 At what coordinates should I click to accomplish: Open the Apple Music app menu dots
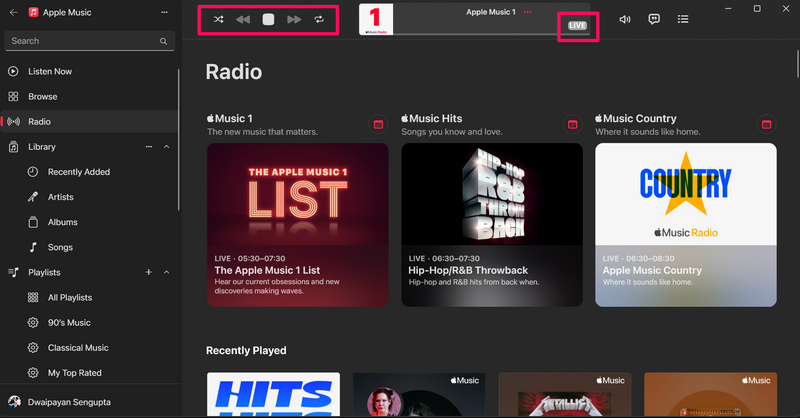click(x=164, y=13)
